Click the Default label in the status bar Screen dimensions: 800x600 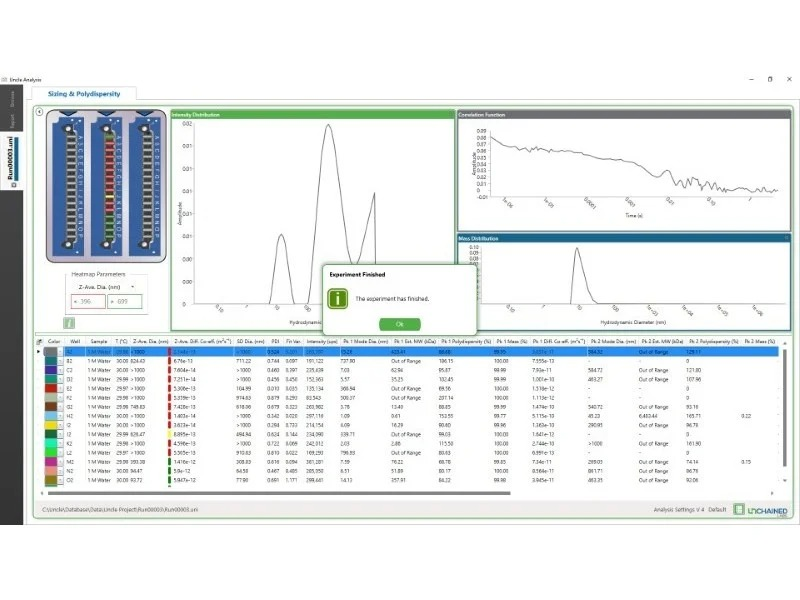tap(717, 510)
